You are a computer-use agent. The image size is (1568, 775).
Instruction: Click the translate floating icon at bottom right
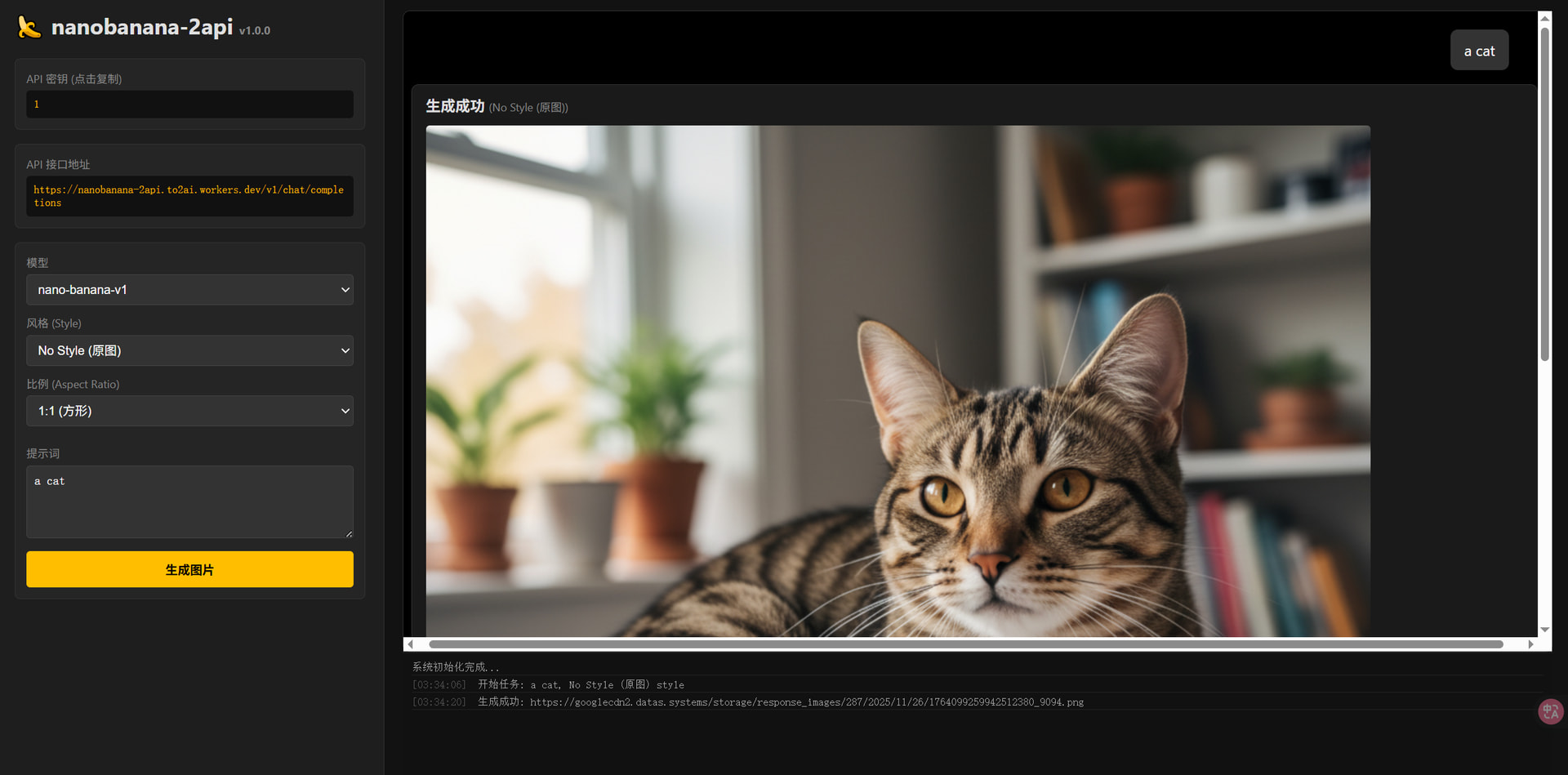1550,711
